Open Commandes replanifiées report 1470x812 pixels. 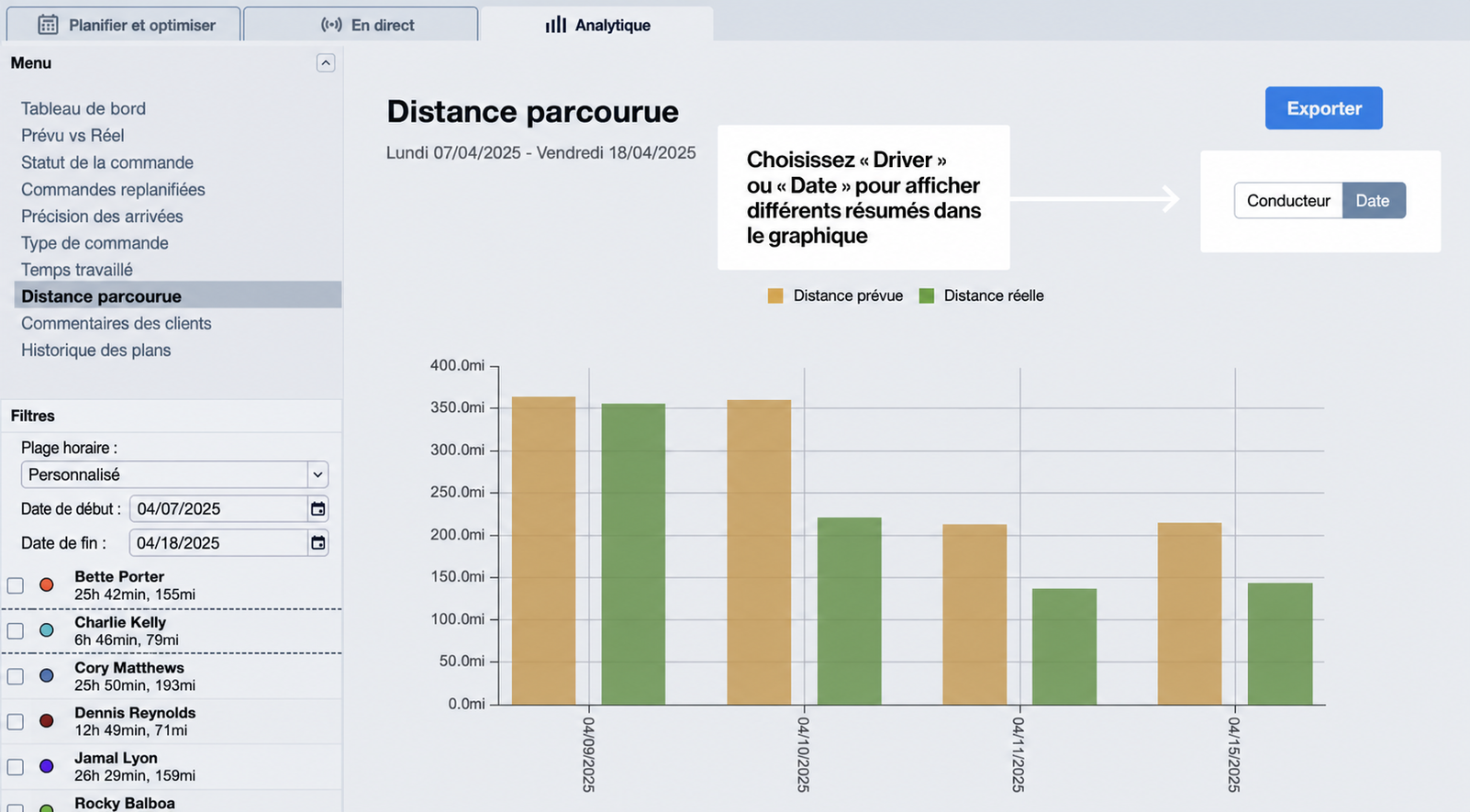[113, 189]
